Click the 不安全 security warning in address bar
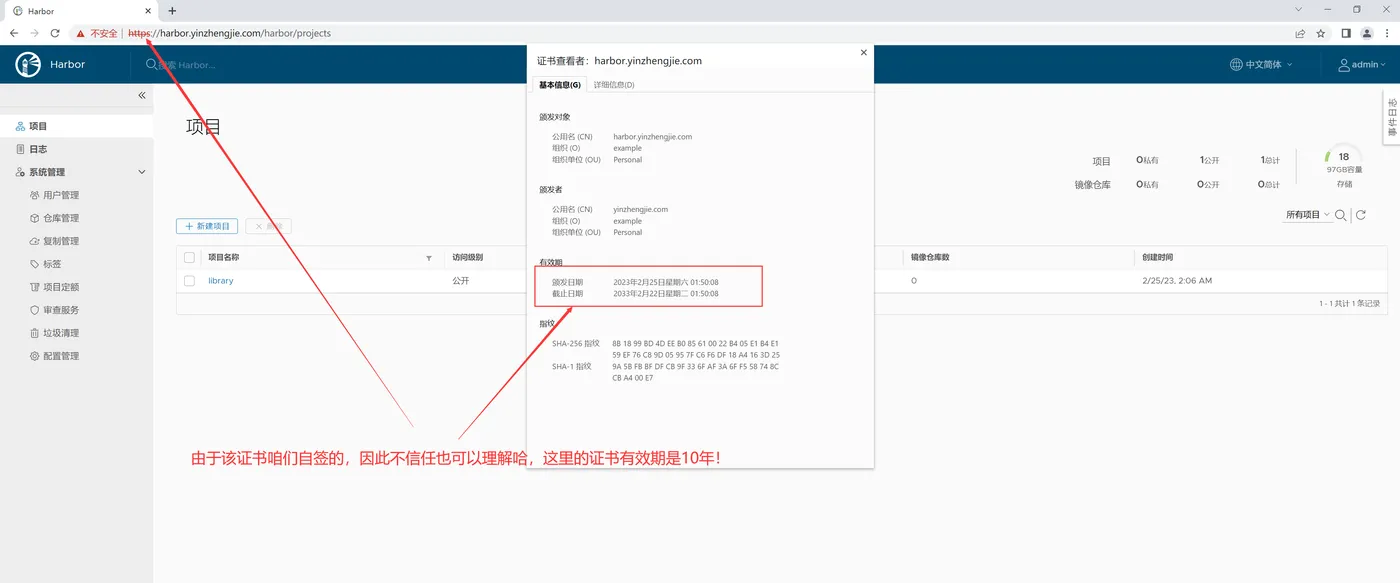This screenshot has width=1400, height=583. [x=97, y=33]
